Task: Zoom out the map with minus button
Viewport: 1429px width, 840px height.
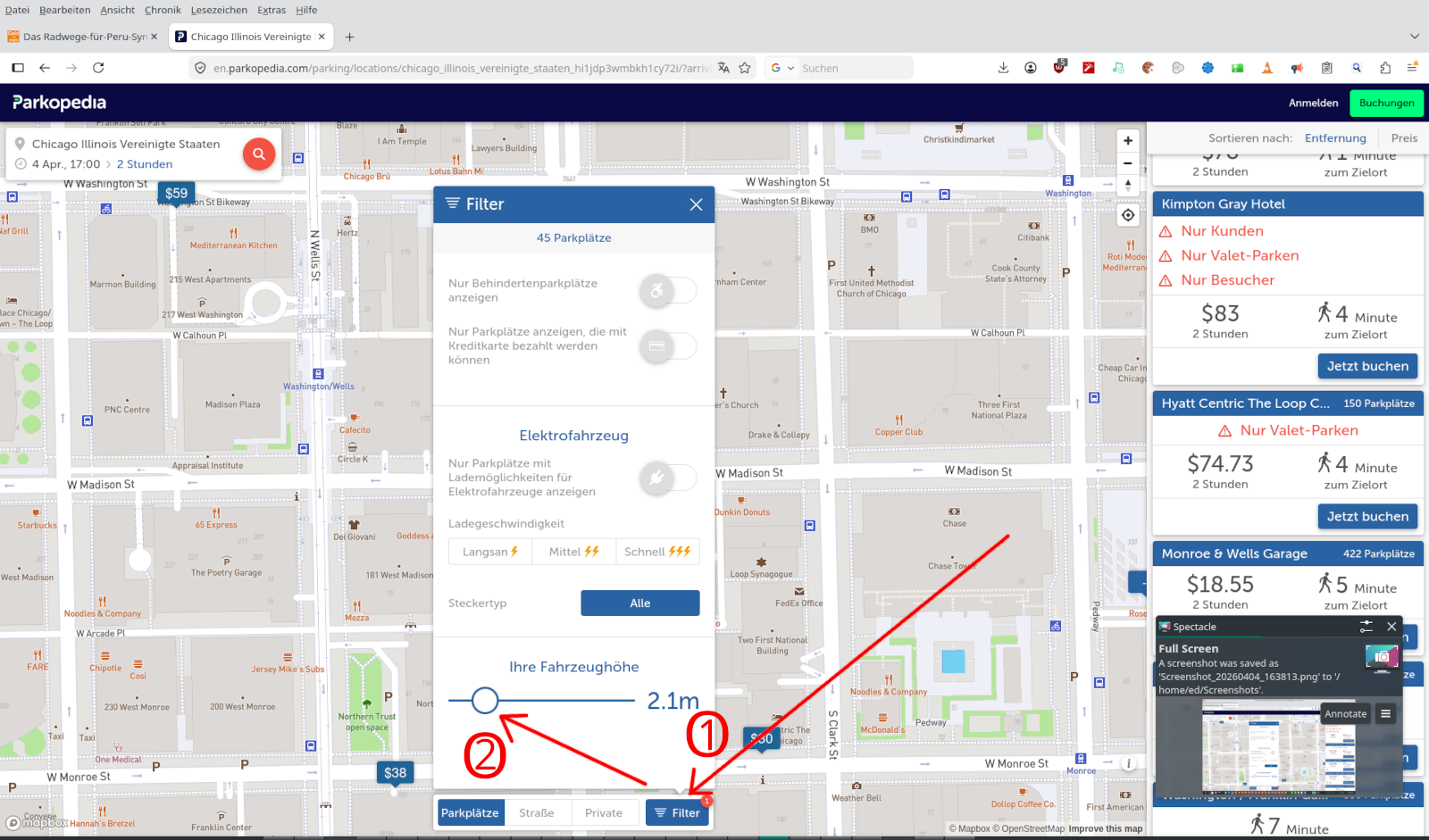Action: click(1128, 163)
